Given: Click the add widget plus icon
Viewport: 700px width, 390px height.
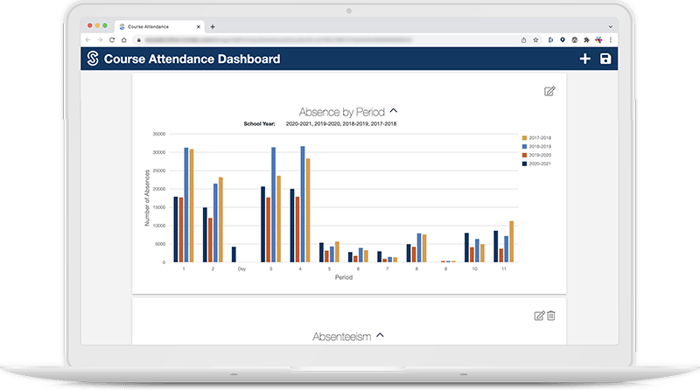Looking at the screenshot, I should pos(585,59).
